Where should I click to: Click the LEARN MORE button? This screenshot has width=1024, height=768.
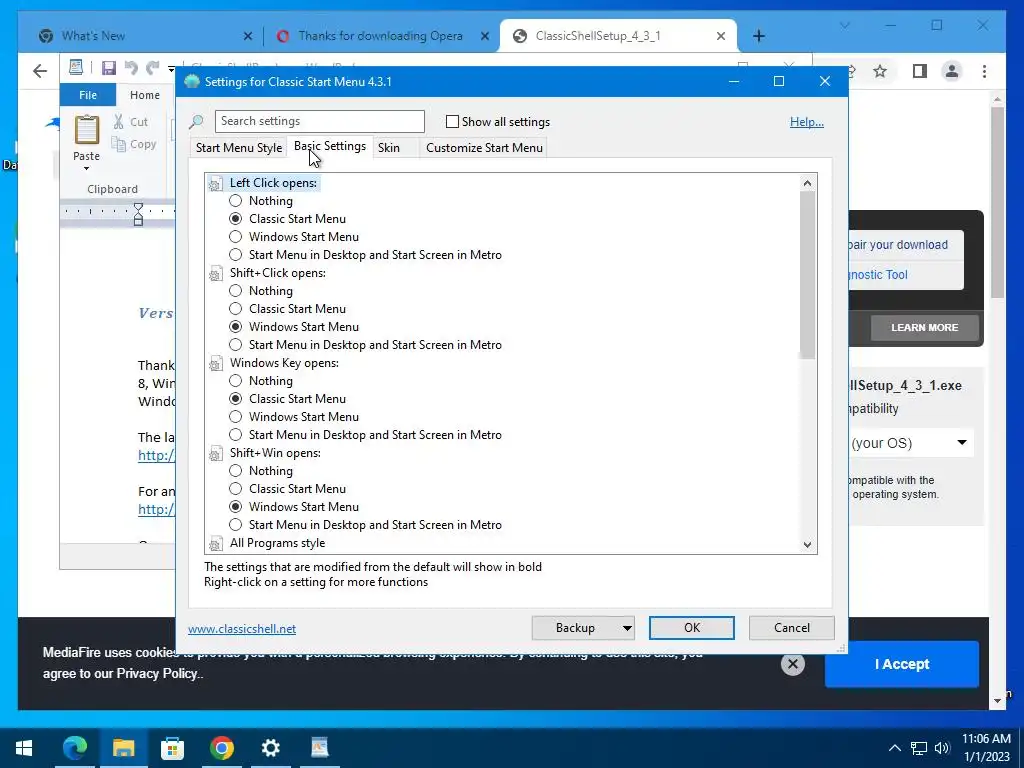925,328
